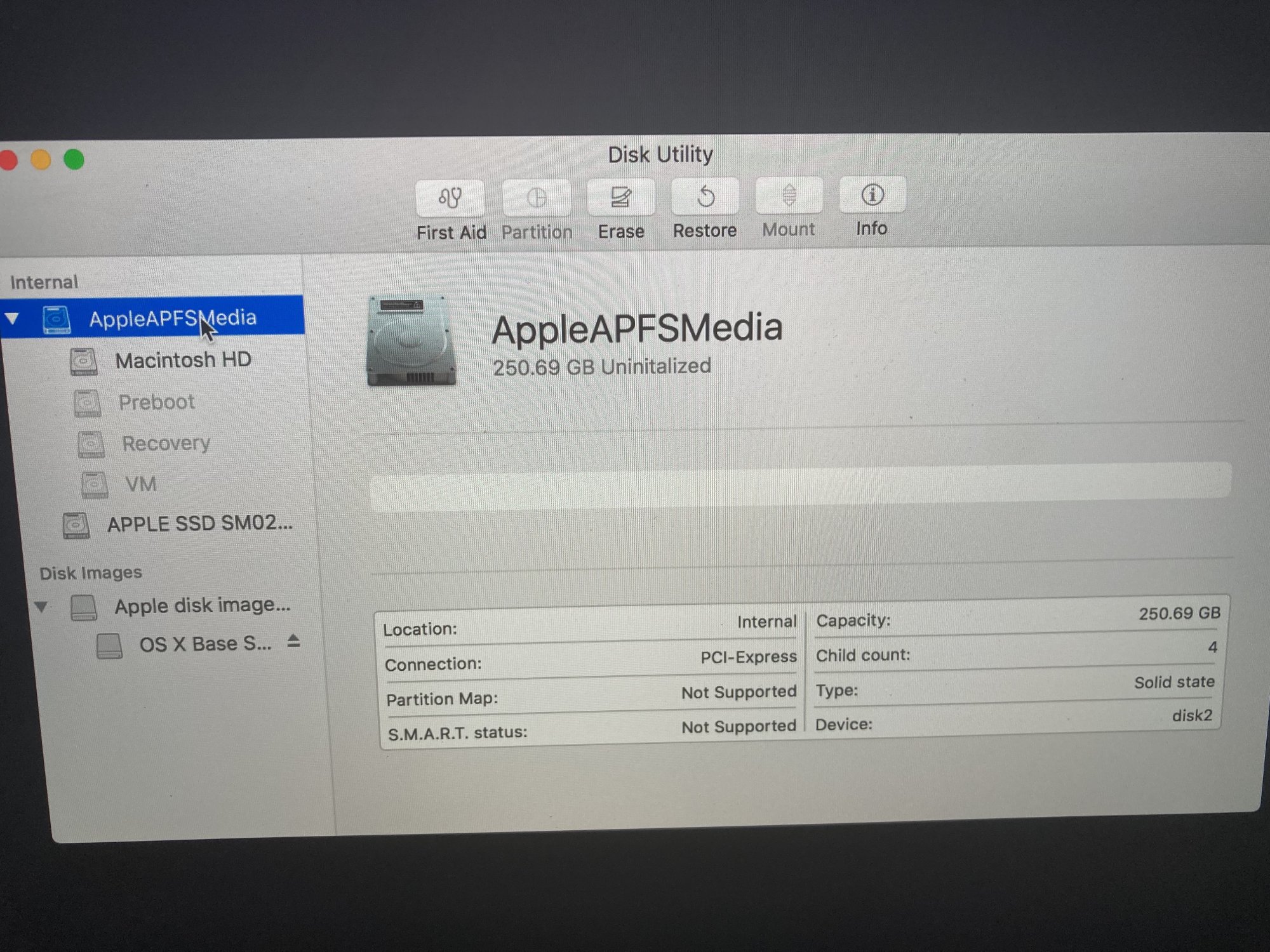Minimize the Disk Utility window

41,160
